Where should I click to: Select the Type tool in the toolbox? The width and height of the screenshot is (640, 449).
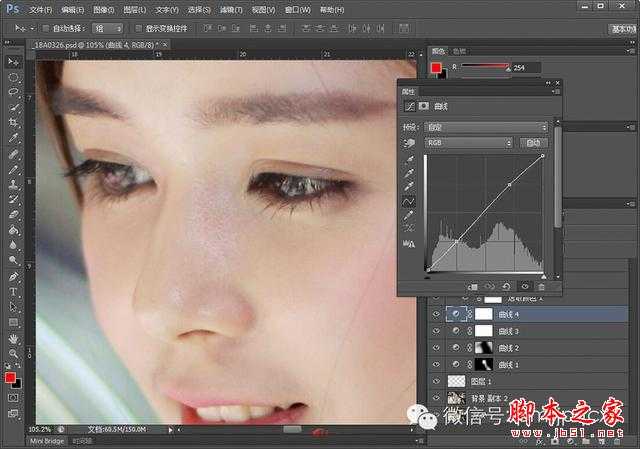(x=14, y=292)
